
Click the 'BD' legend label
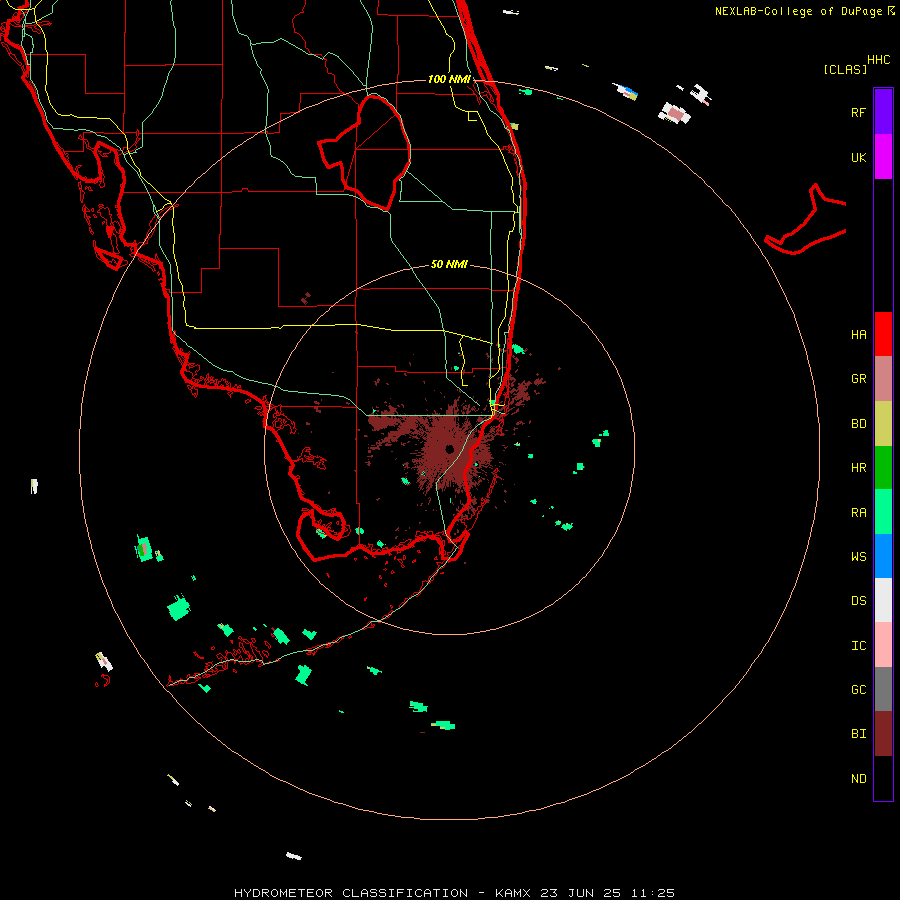(x=858, y=424)
